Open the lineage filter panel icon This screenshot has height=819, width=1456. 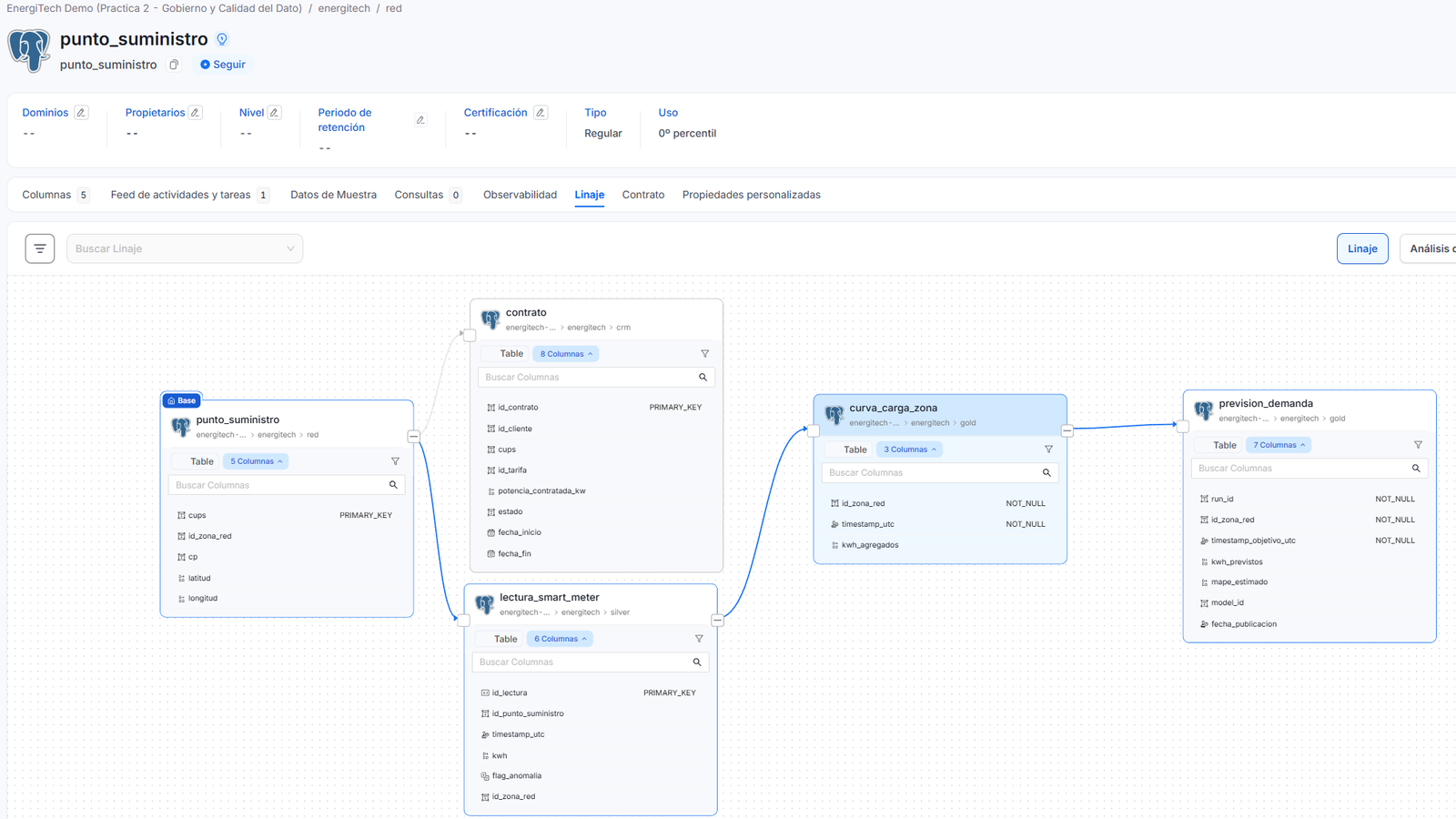40,248
